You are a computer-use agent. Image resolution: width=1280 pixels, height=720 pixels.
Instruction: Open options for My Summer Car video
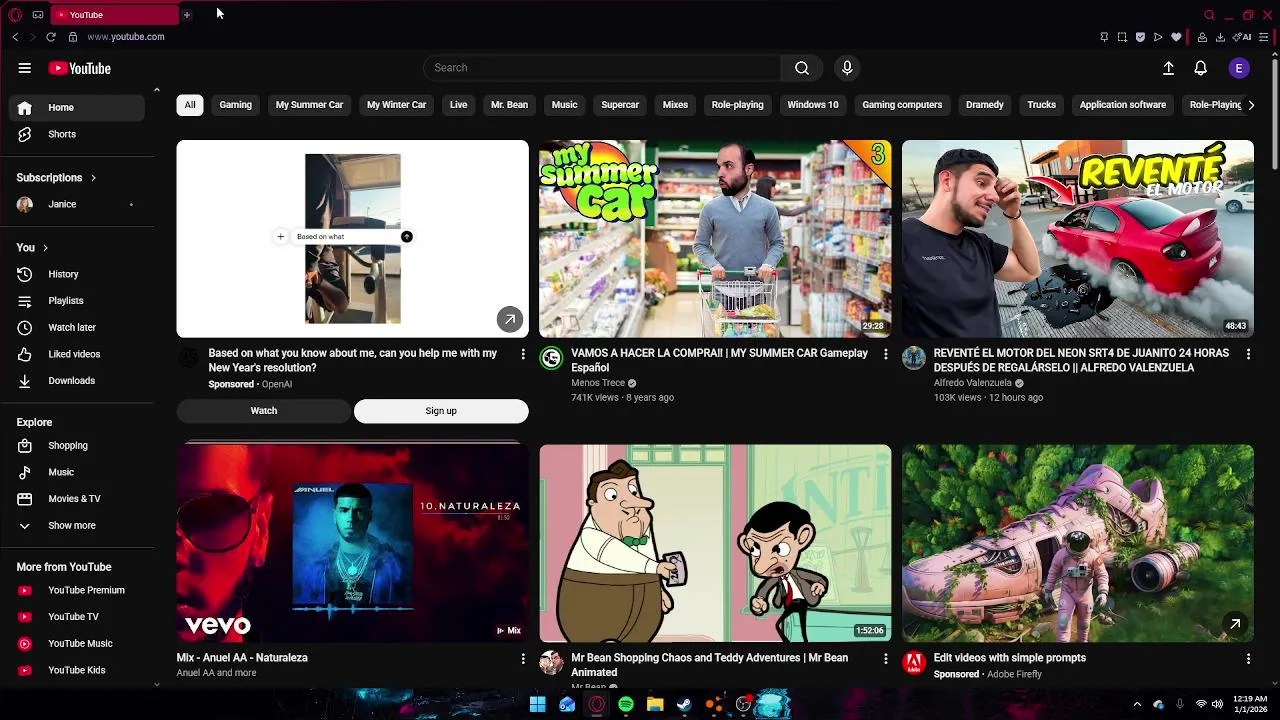[885, 354]
